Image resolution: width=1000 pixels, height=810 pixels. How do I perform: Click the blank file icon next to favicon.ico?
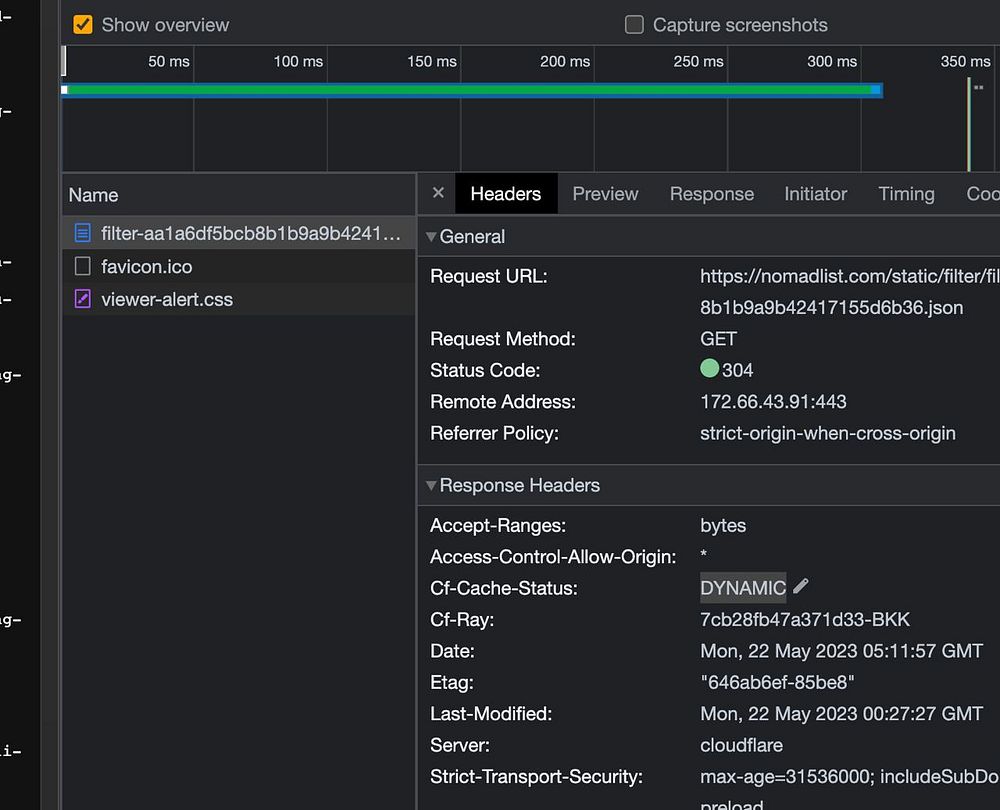click(83, 267)
